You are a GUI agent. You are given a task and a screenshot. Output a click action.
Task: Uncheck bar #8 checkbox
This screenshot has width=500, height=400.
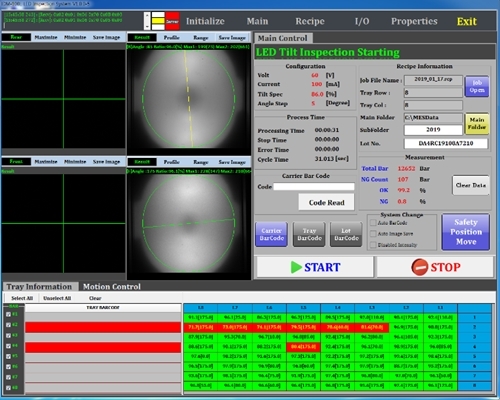pyautogui.click(x=8, y=388)
